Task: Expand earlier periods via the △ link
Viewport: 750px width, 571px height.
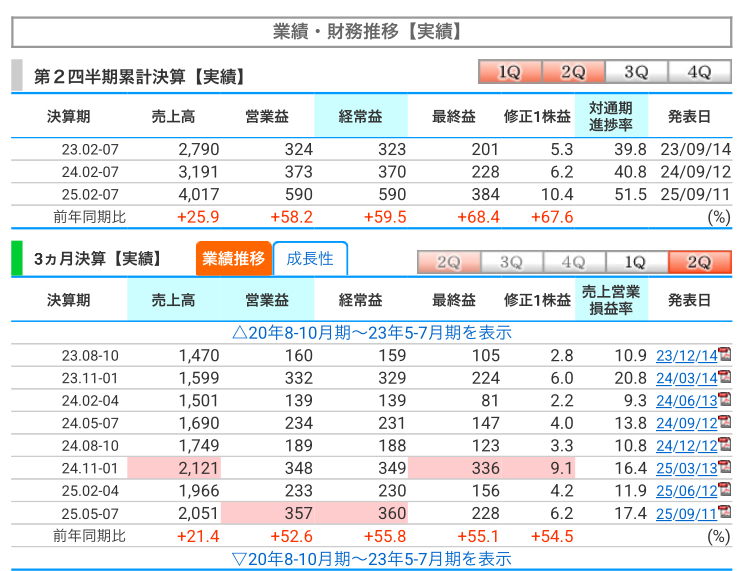Action: (371, 332)
